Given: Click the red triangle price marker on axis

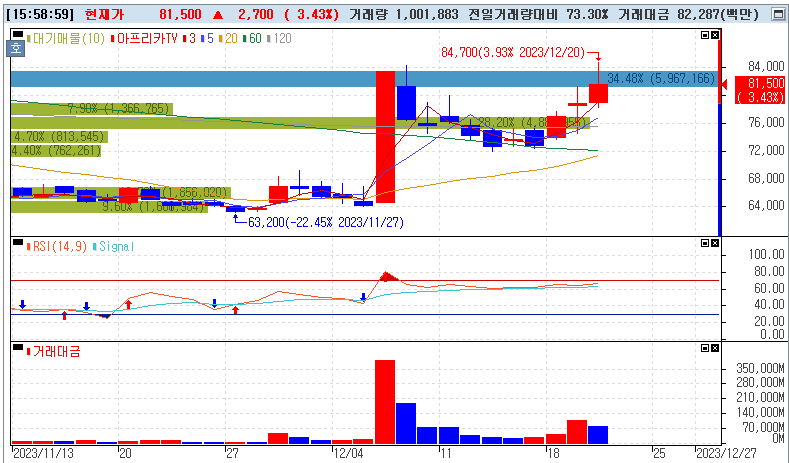Looking at the screenshot, I should tap(724, 85).
